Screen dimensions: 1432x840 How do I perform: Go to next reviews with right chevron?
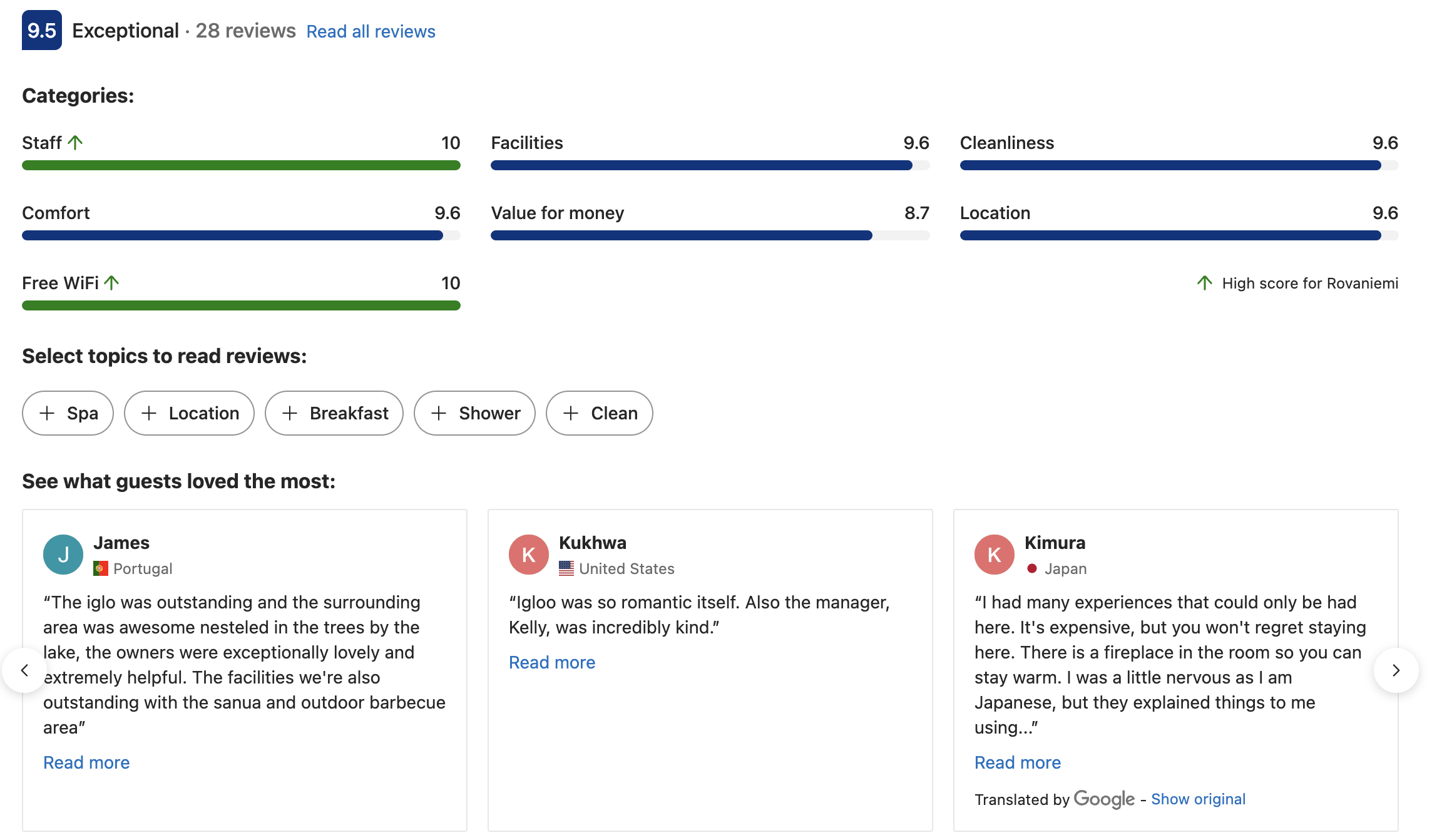point(1396,670)
